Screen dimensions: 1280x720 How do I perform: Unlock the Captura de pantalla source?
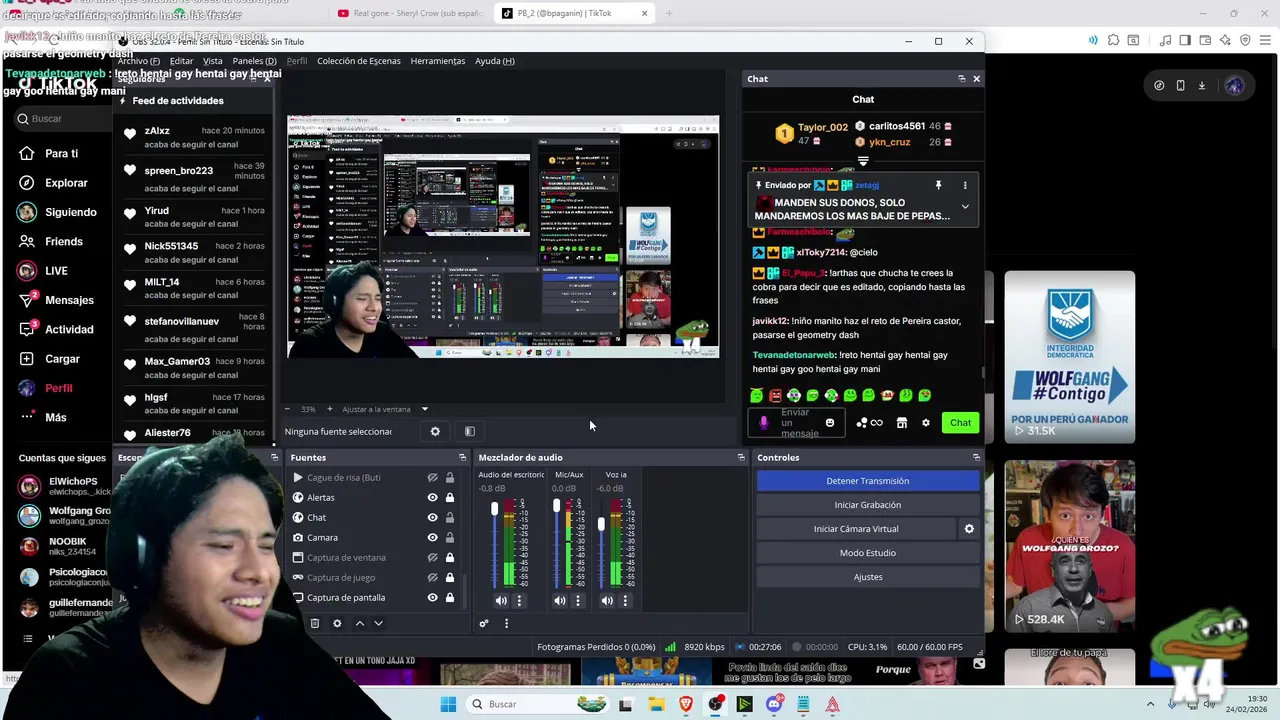click(x=450, y=598)
